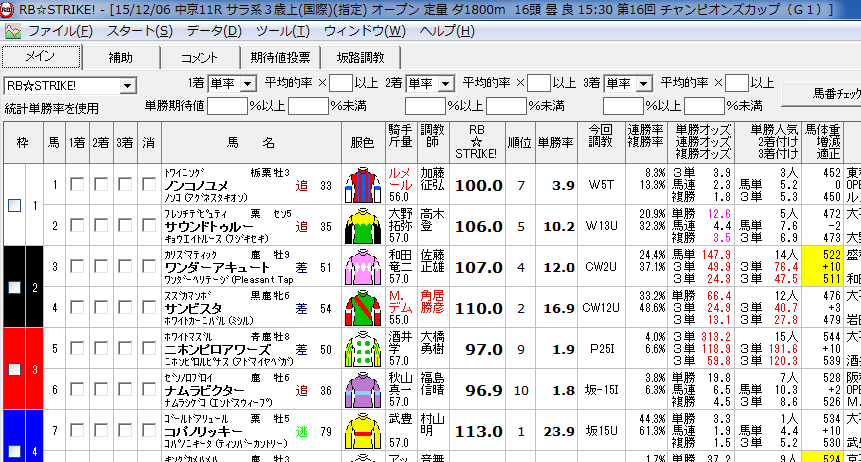861x462 pixels.
Task: Click the 単勝率 value 23.9
Action: coord(559,432)
